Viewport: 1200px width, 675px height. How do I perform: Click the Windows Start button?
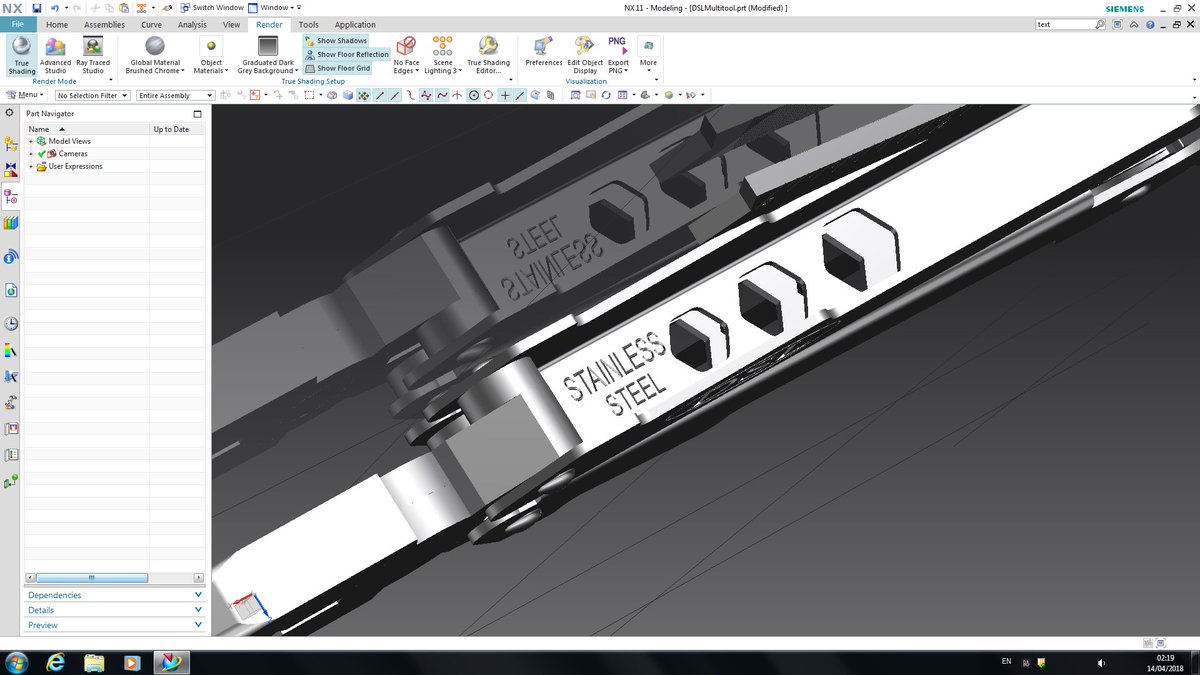[17, 662]
